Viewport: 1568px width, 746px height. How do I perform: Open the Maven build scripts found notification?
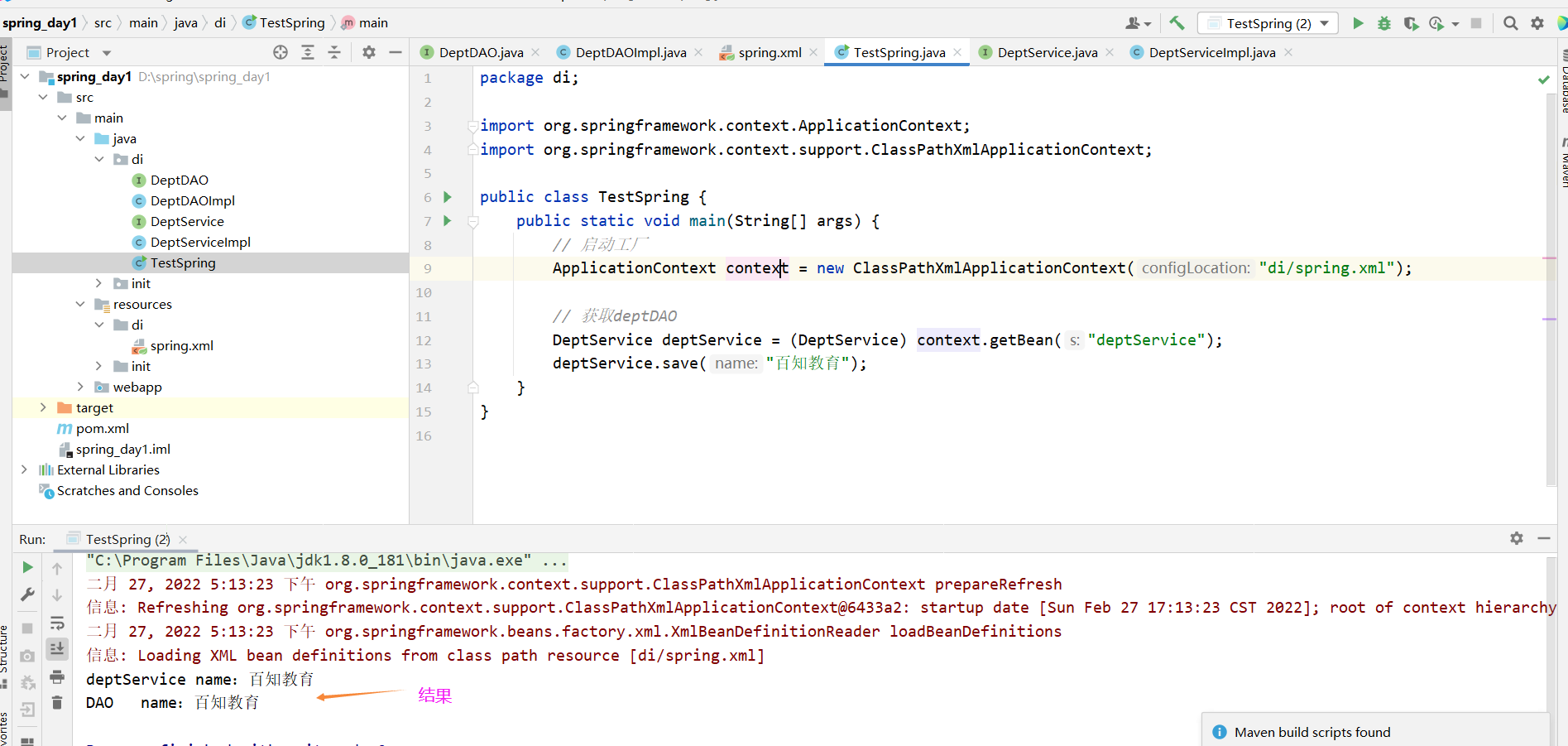point(1312,732)
